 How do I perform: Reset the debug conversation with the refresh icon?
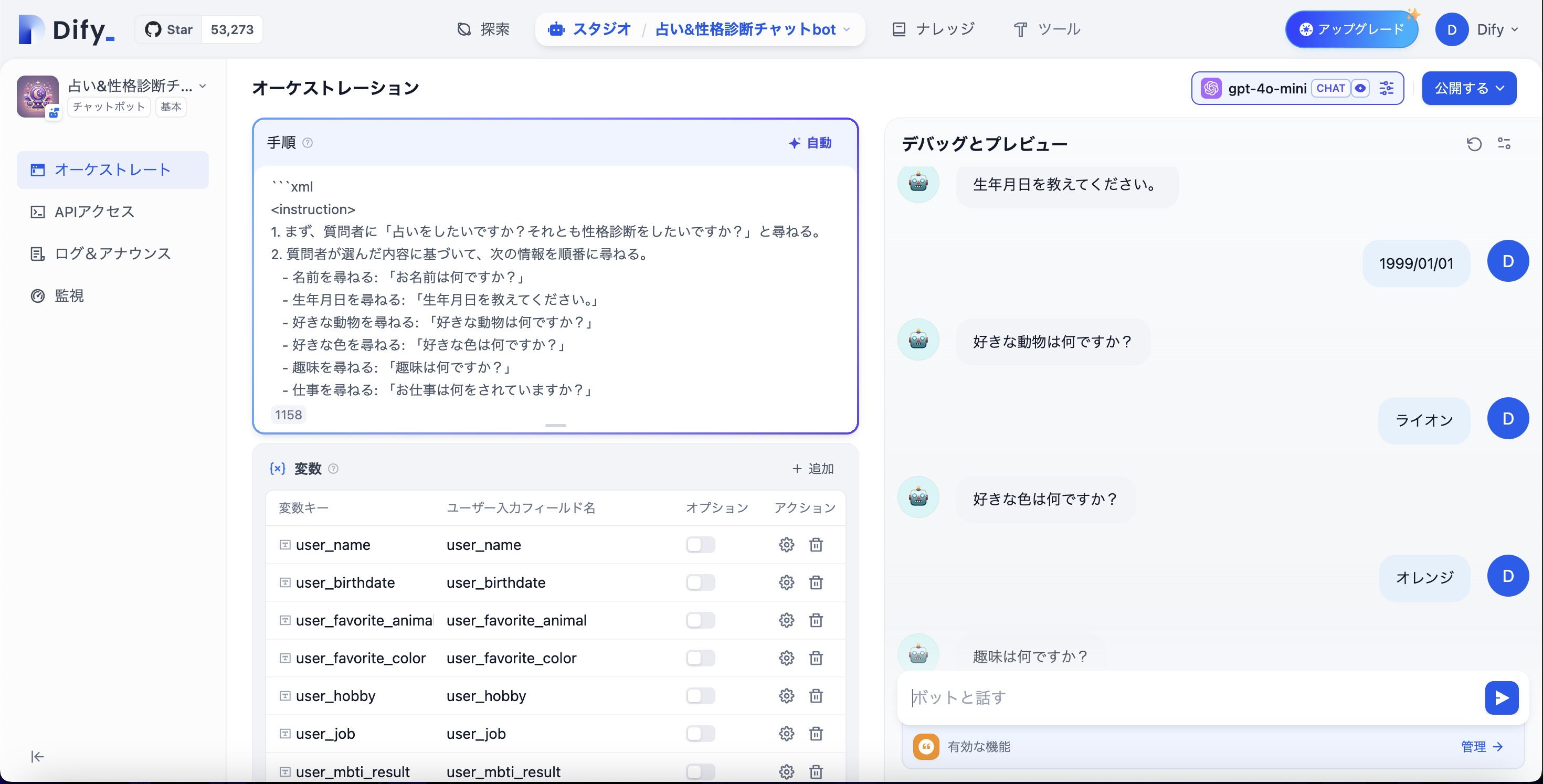tap(1474, 144)
